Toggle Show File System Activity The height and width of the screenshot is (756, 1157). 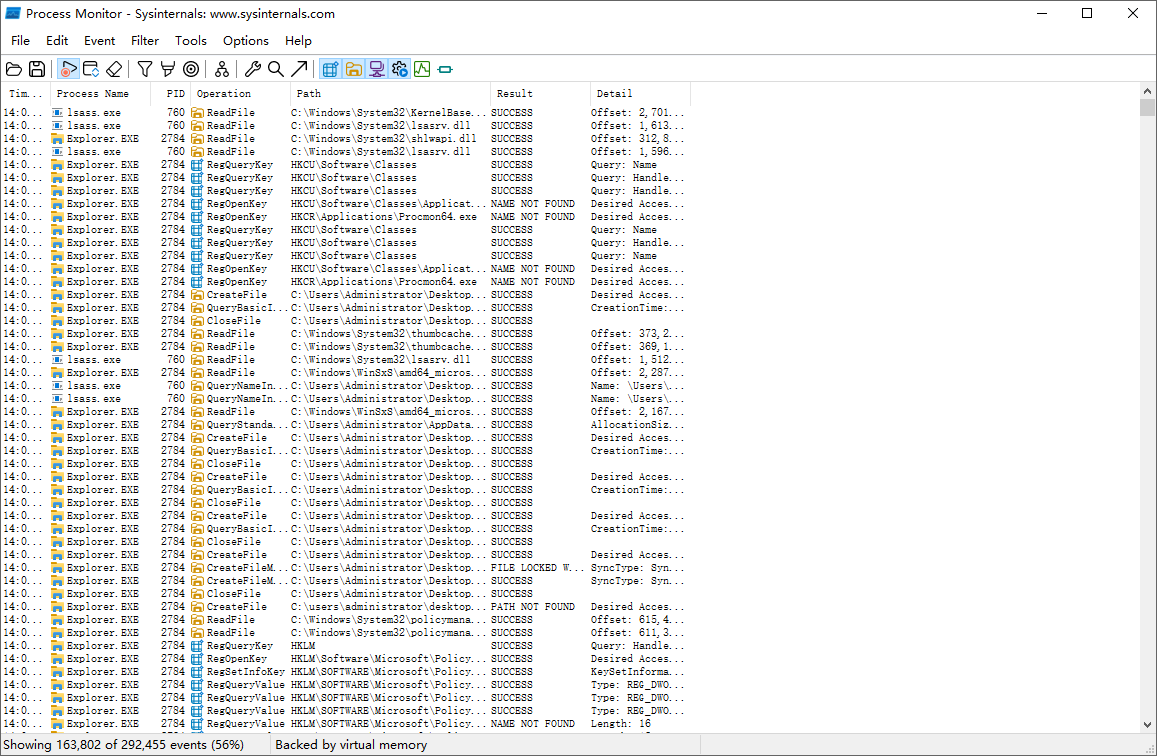point(353,69)
